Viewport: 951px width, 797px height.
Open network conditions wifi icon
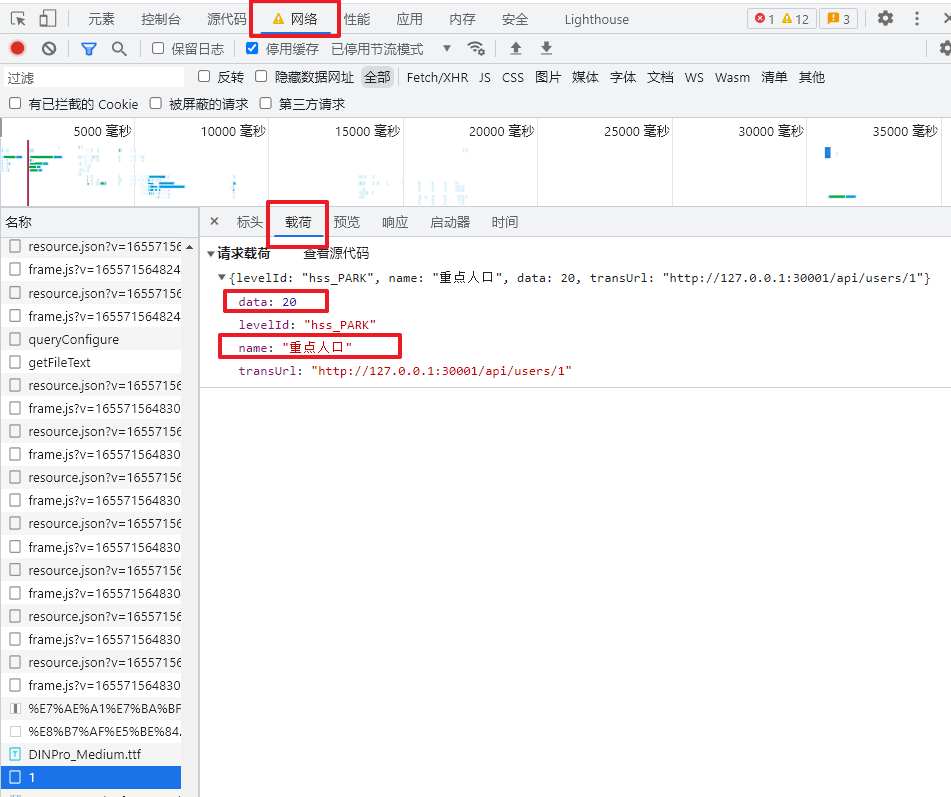pyautogui.click(x=476, y=48)
